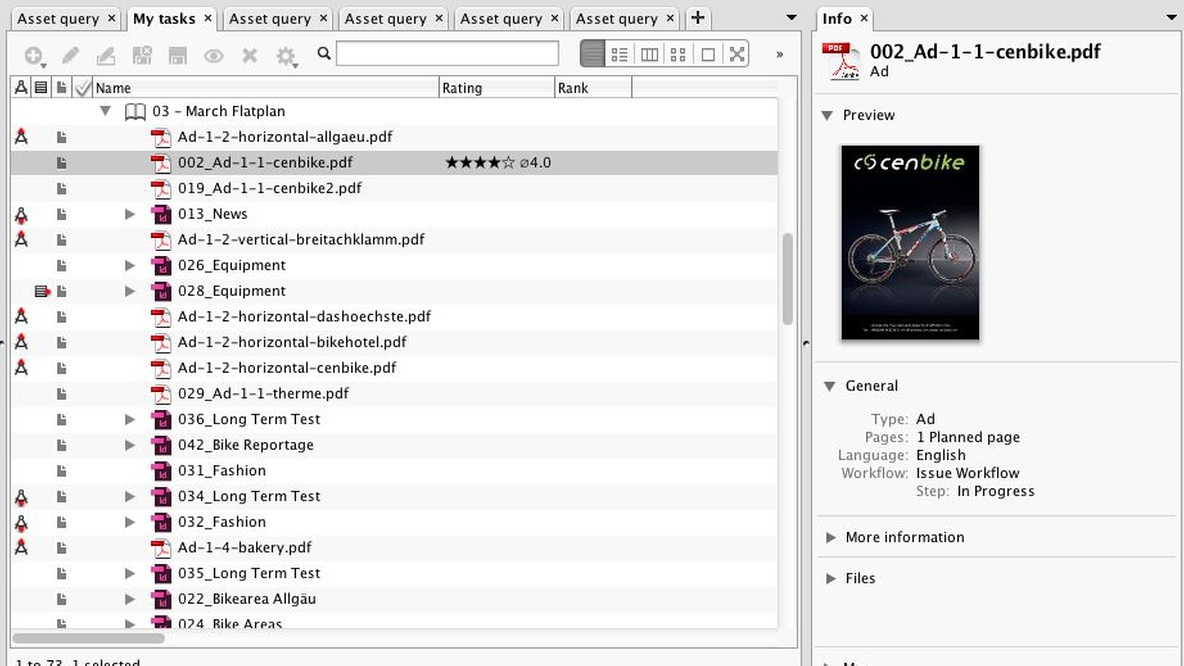Expand the 034_Long Term Test item

(x=130, y=496)
